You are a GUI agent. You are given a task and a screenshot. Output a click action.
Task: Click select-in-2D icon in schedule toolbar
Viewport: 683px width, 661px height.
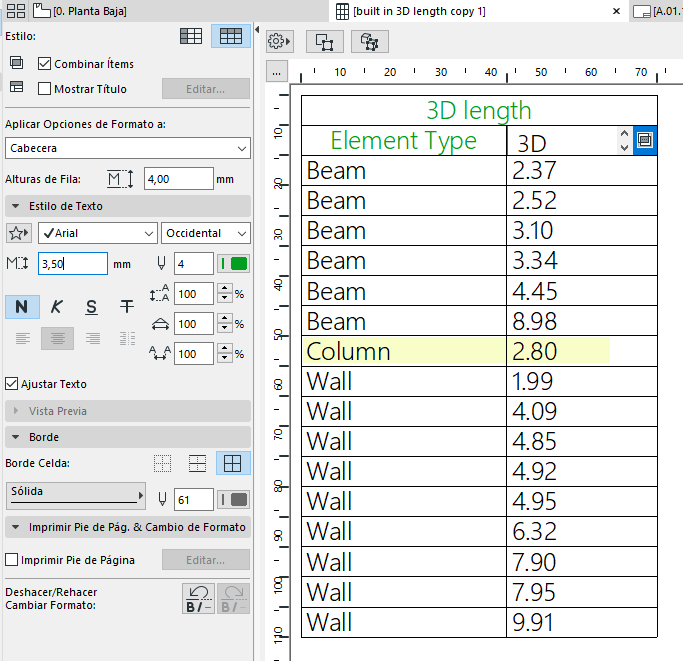(324, 42)
